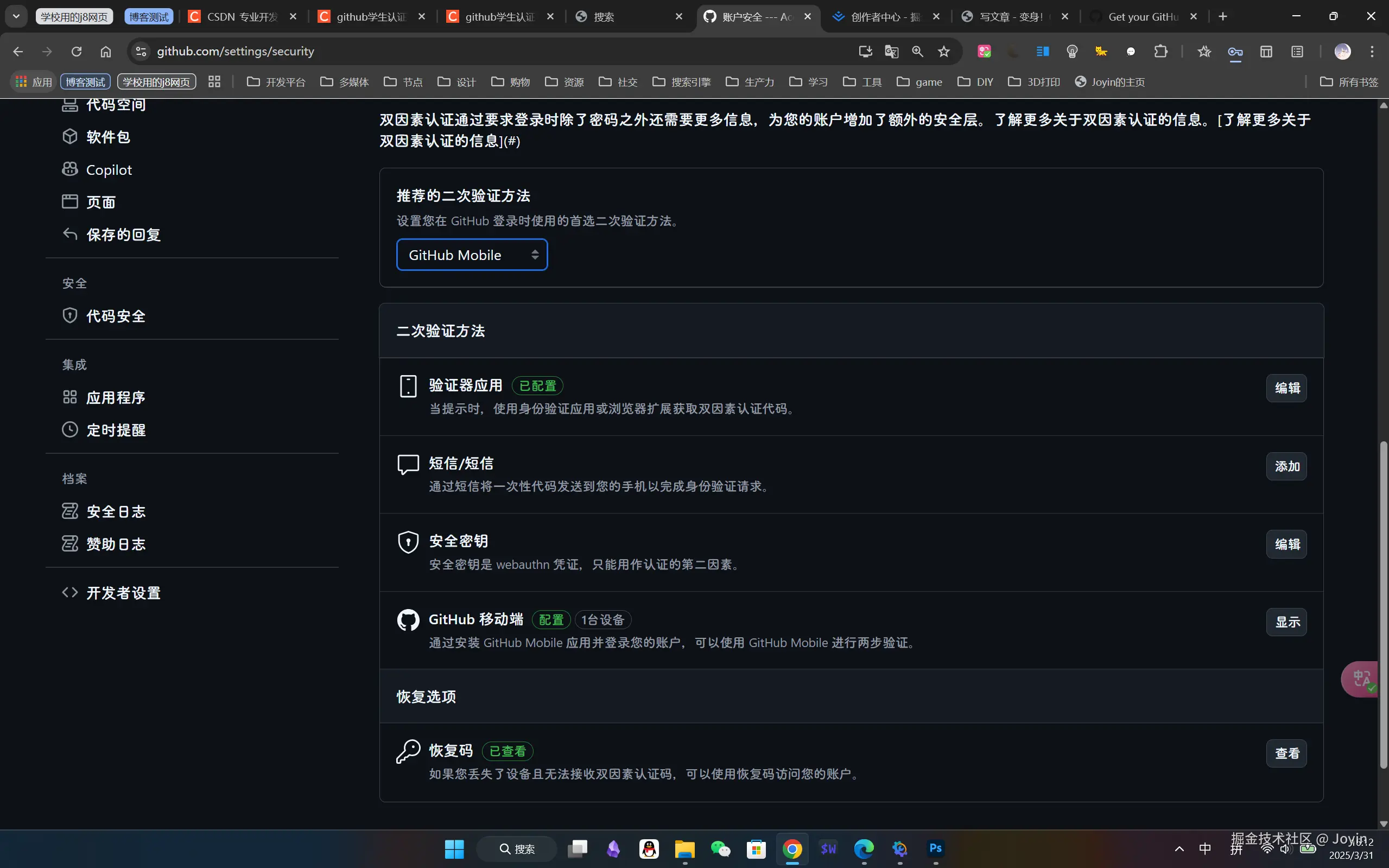
Task: Open 定时提醒 clock sidebar item
Action: (x=115, y=430)
